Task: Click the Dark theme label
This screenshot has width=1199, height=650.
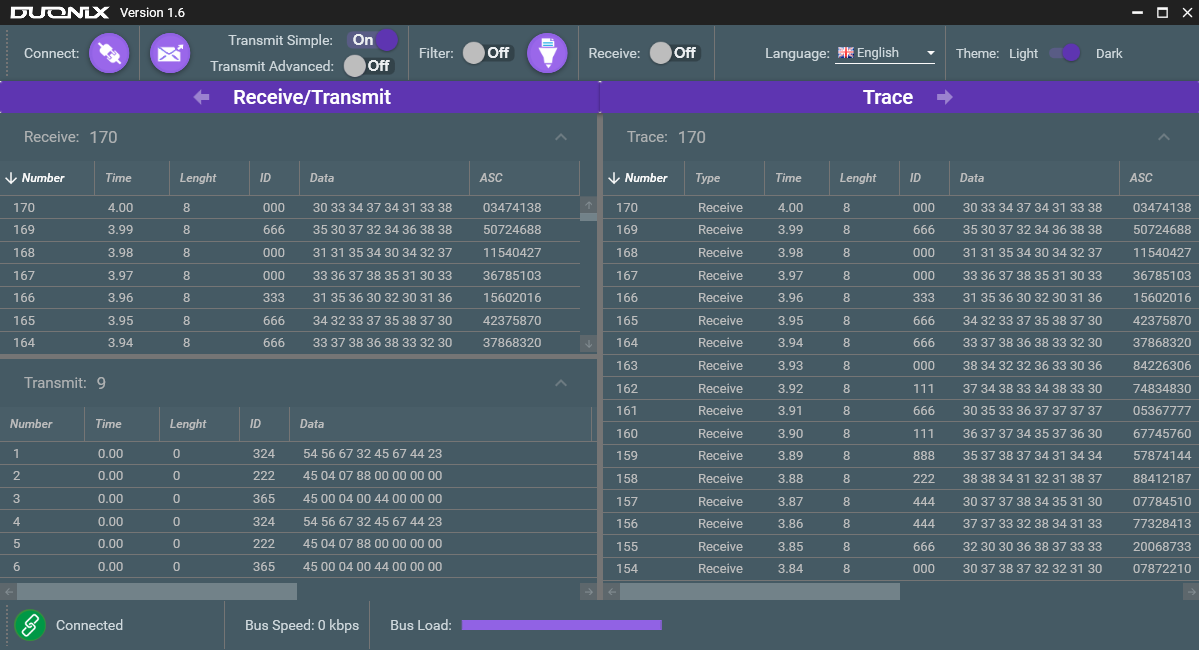Action: [x=1109, y=54]
